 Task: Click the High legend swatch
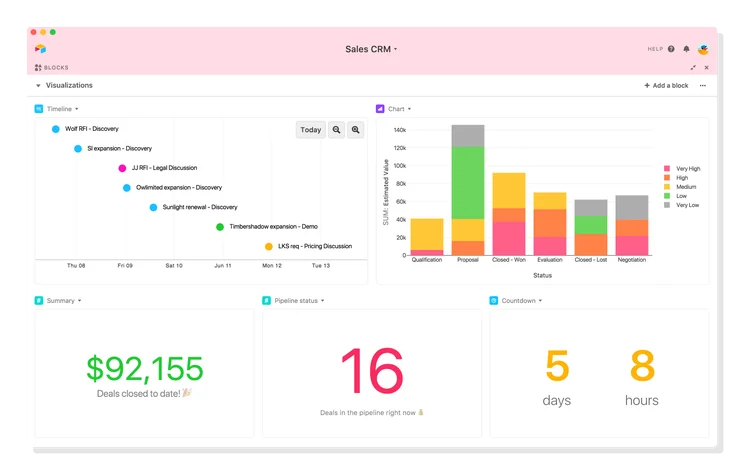(x=667, y=177)
